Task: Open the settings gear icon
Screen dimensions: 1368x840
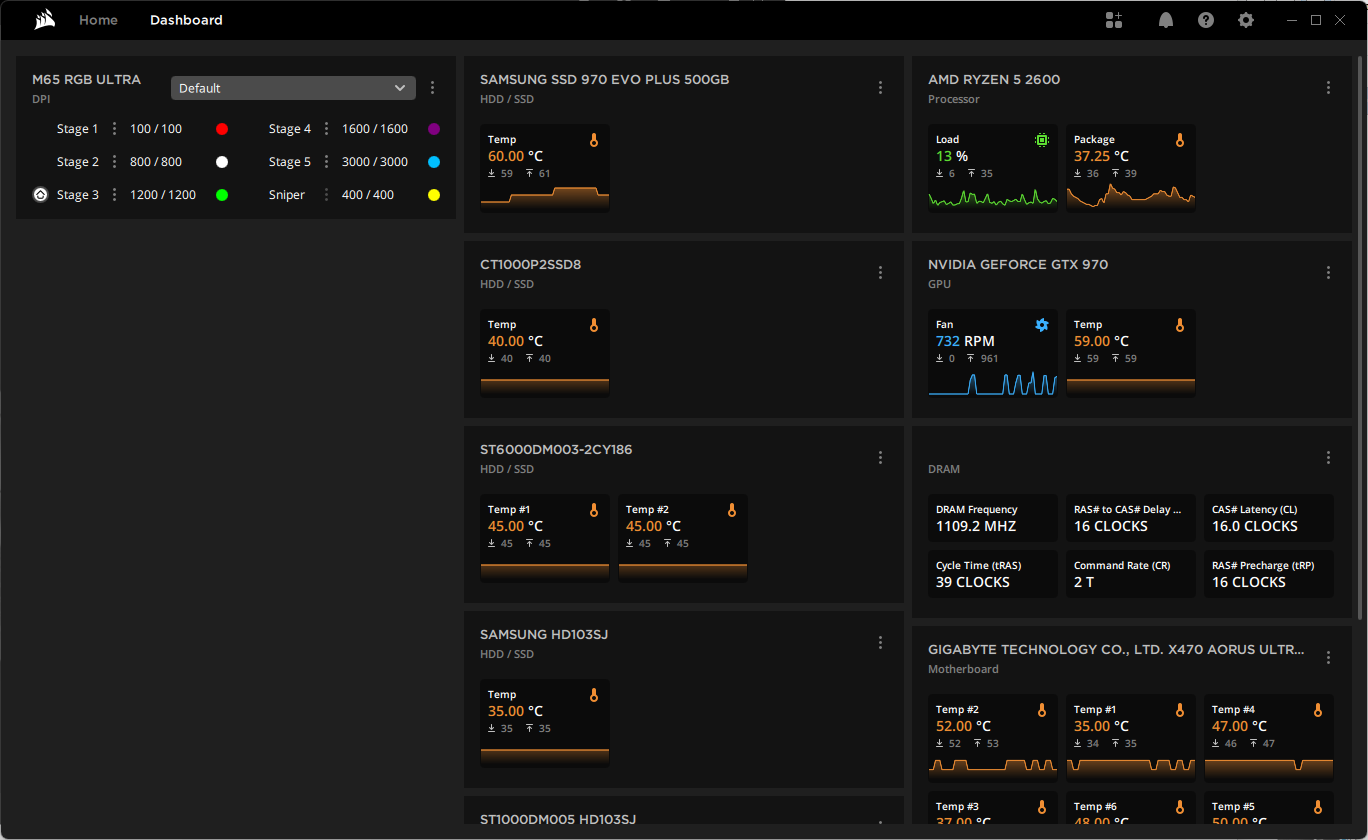Action: point(1246,20)
